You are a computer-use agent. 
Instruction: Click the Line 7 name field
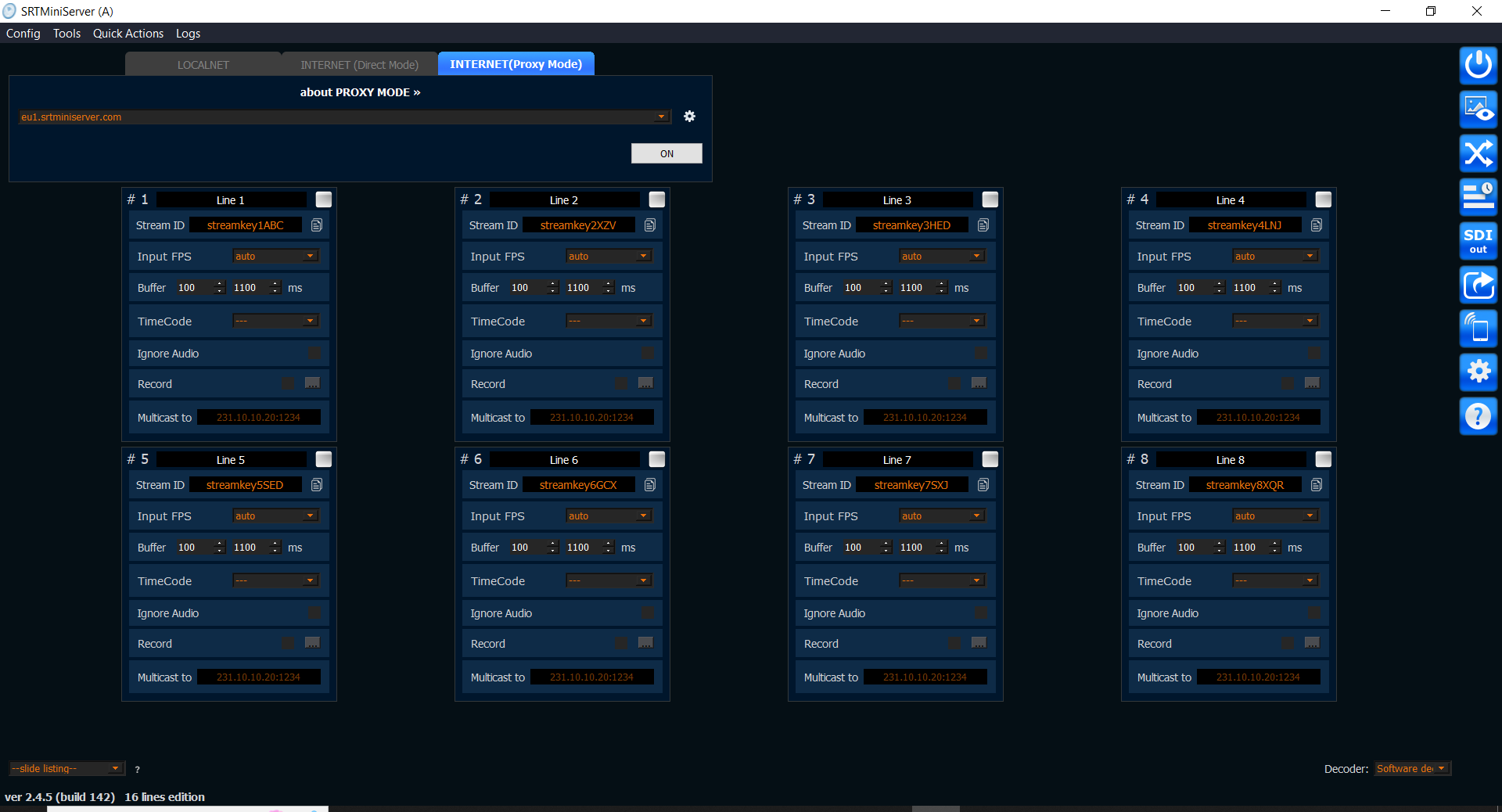coord(898,459)
